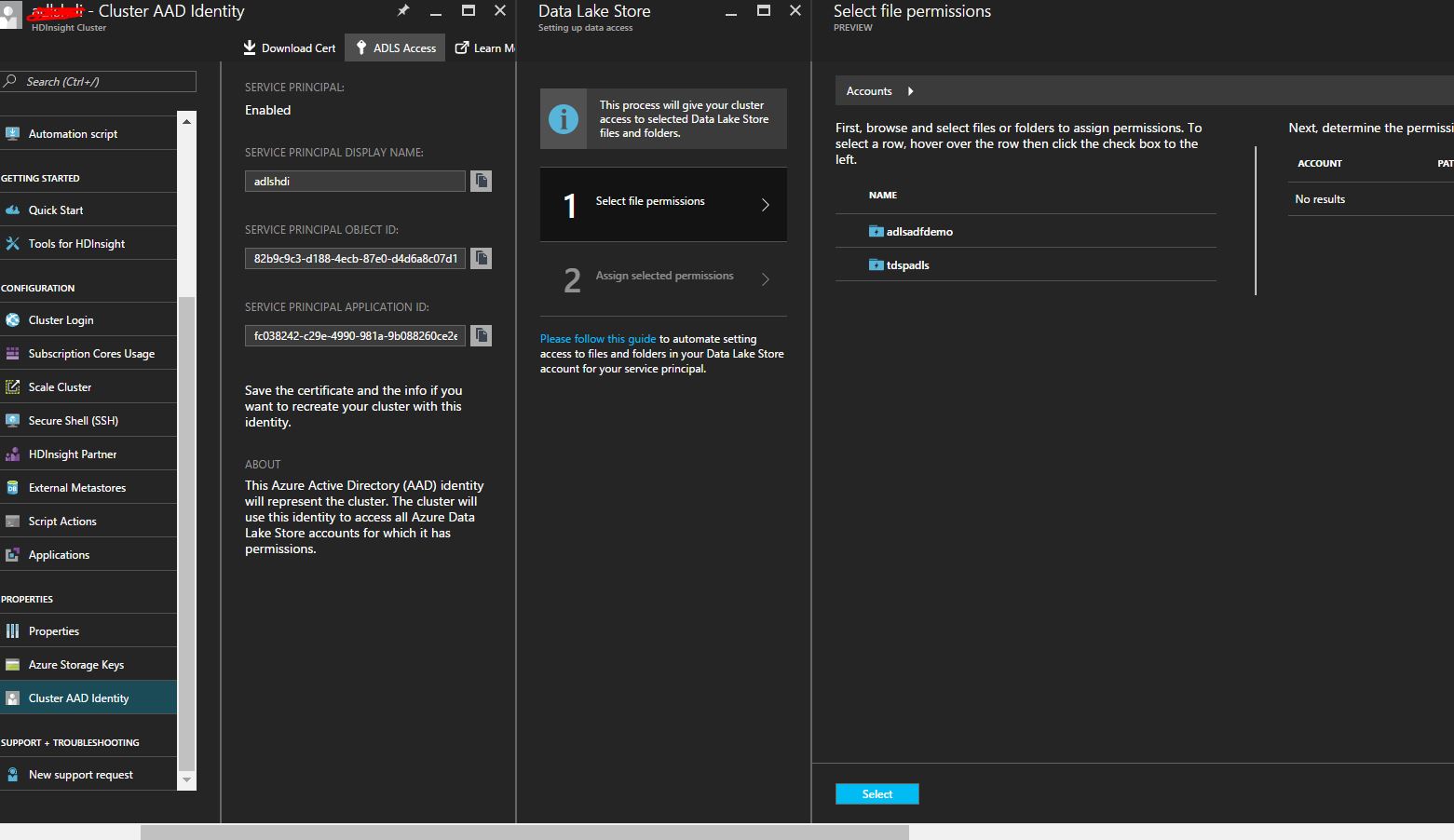Select the tdspadls account row
Image resolution: width=1454 pixels, height=840 pixels.
point(1026,264)
